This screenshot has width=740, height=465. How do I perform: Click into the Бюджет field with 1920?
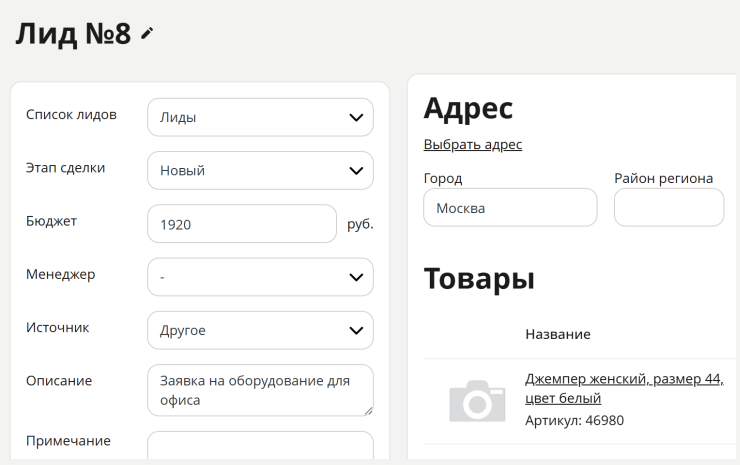(242, 224)
